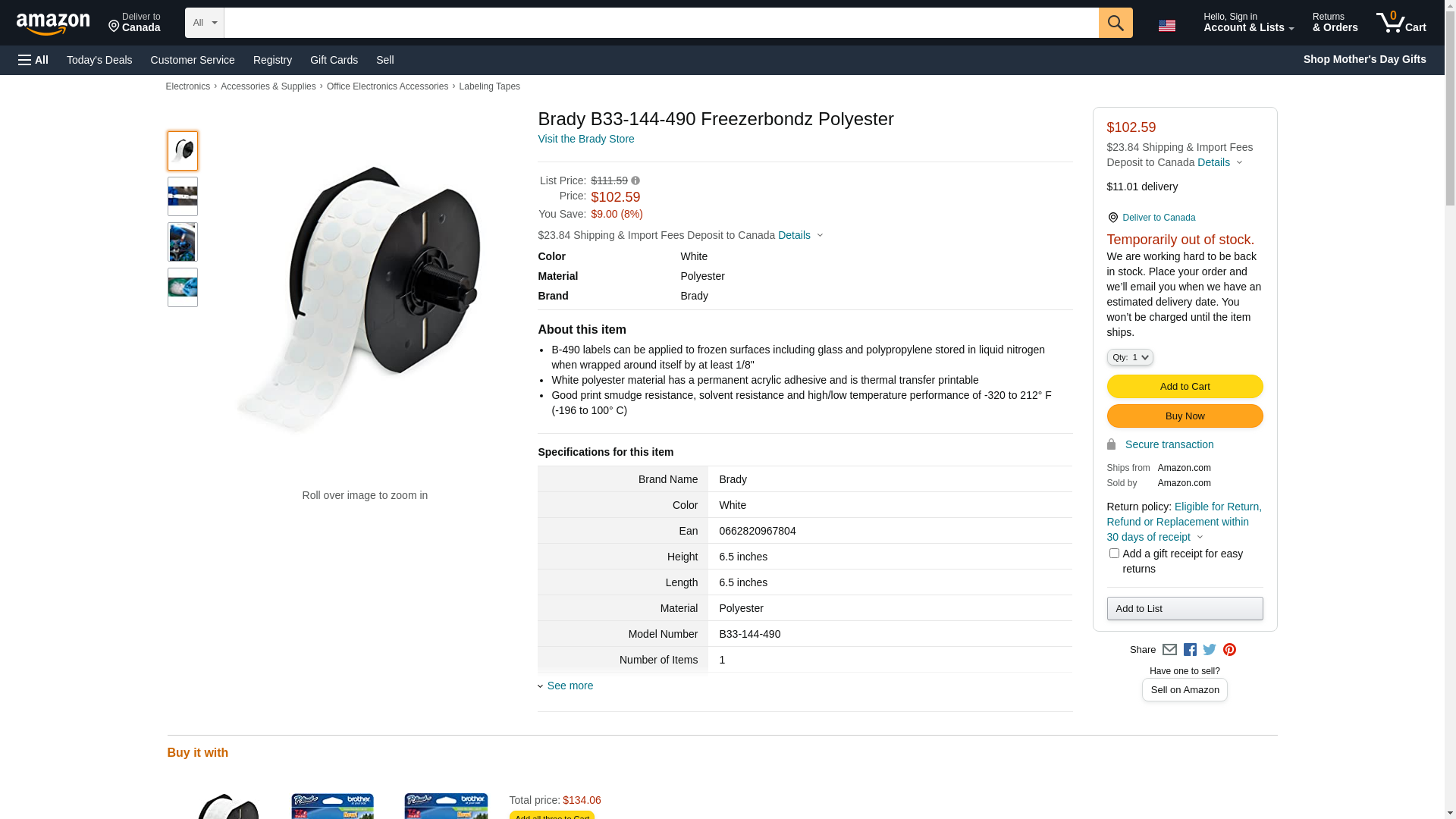
Task: Open the shopping cart icon
Action: [x=1401, y=23]
